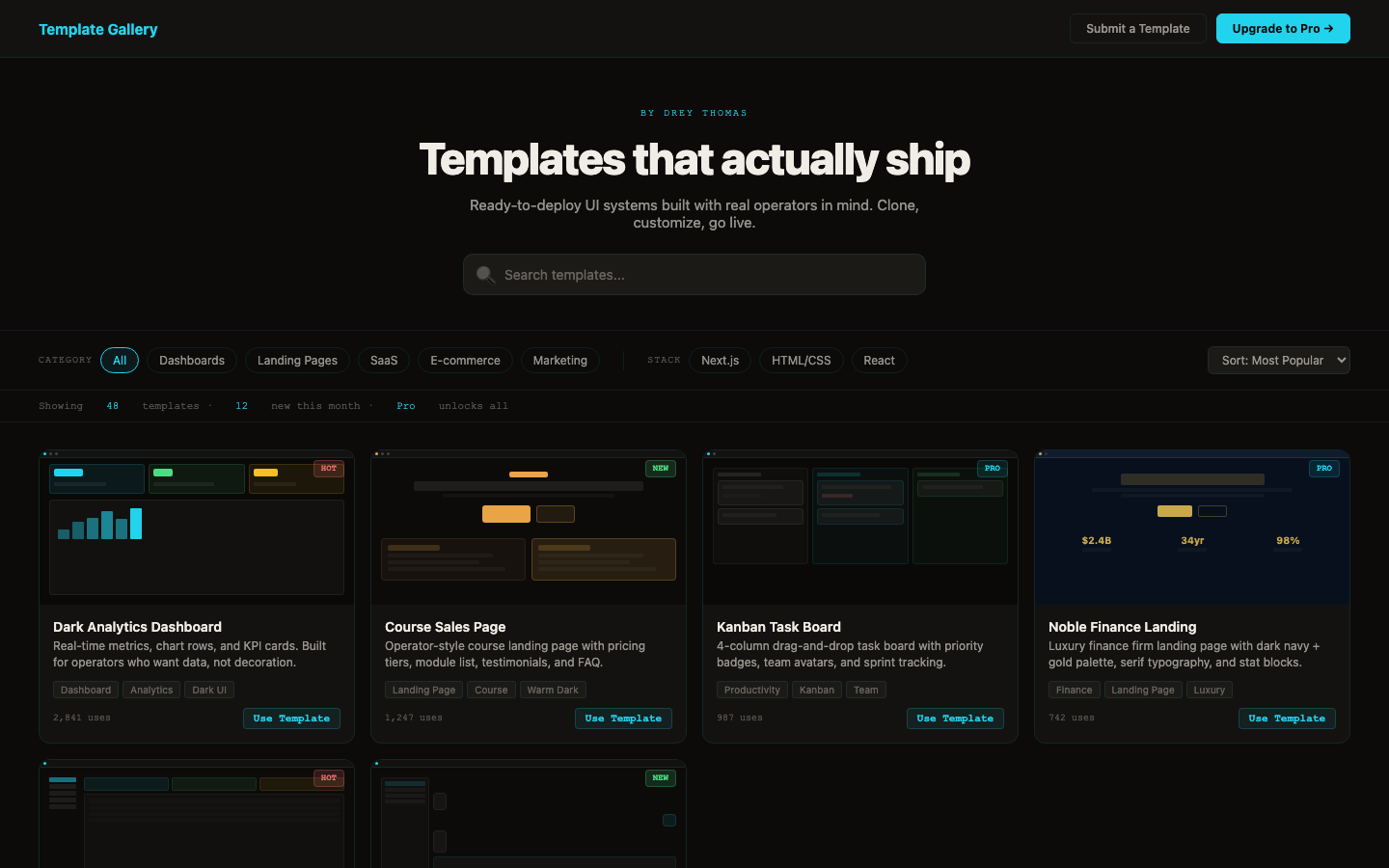Screen dimensions: 1389x868
Task: Click Upgrade to Pro button
Action: click(1283, 29)
